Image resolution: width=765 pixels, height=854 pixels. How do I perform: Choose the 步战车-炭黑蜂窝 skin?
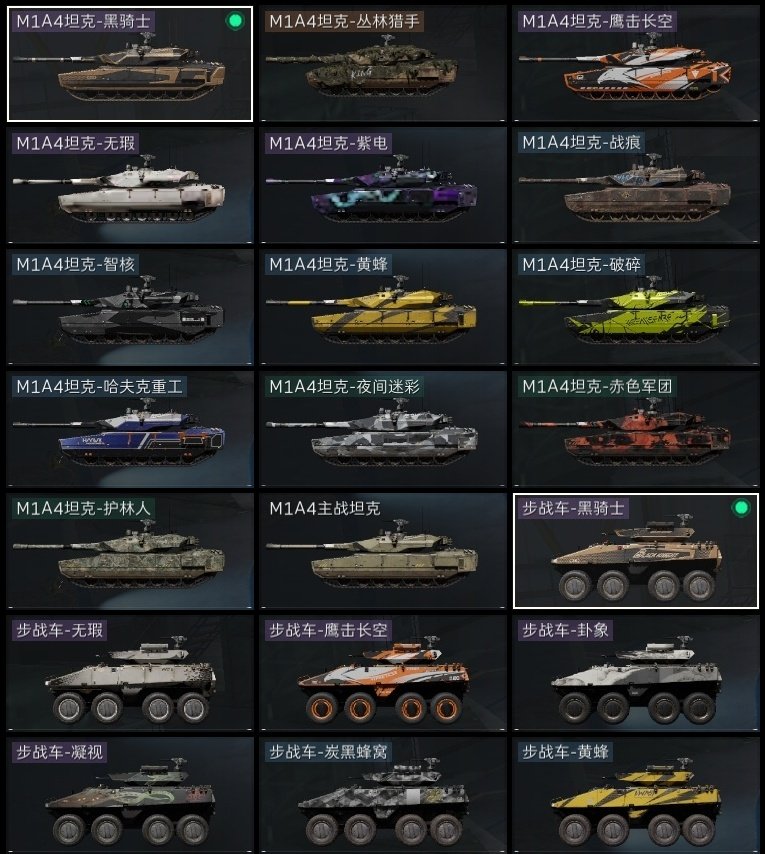(x=383, y=795)
